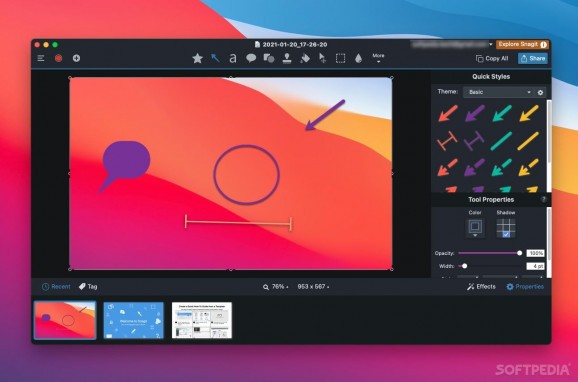
Task: Choose the teal dashed arrow quick style
Action: pyautogui.click(x=502, y=167)
